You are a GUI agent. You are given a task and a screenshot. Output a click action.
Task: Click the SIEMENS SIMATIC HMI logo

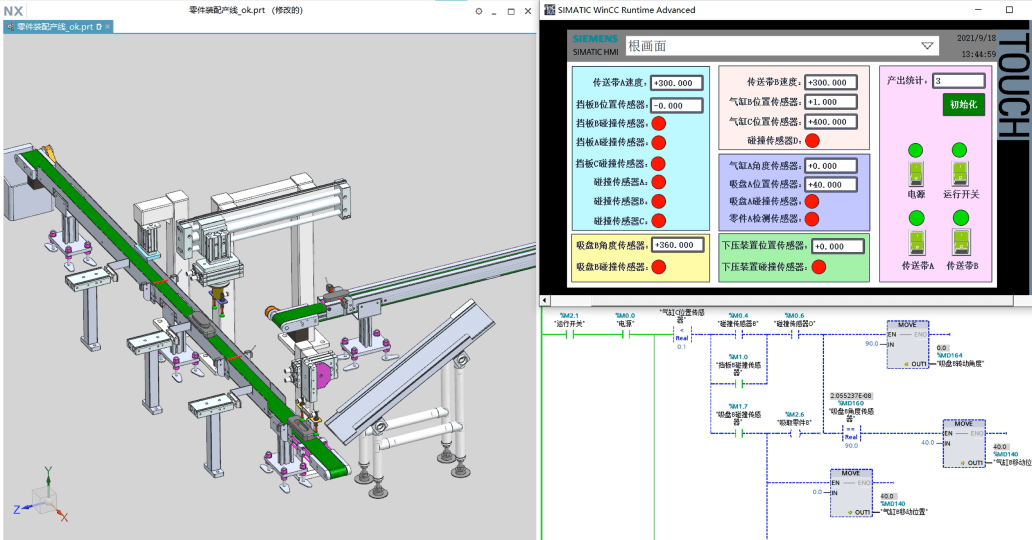coord(595,45)
